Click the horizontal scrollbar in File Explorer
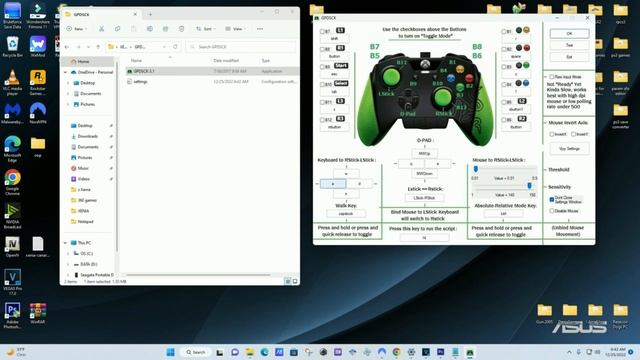Screen dimensions: 640x360 (198, 275)
